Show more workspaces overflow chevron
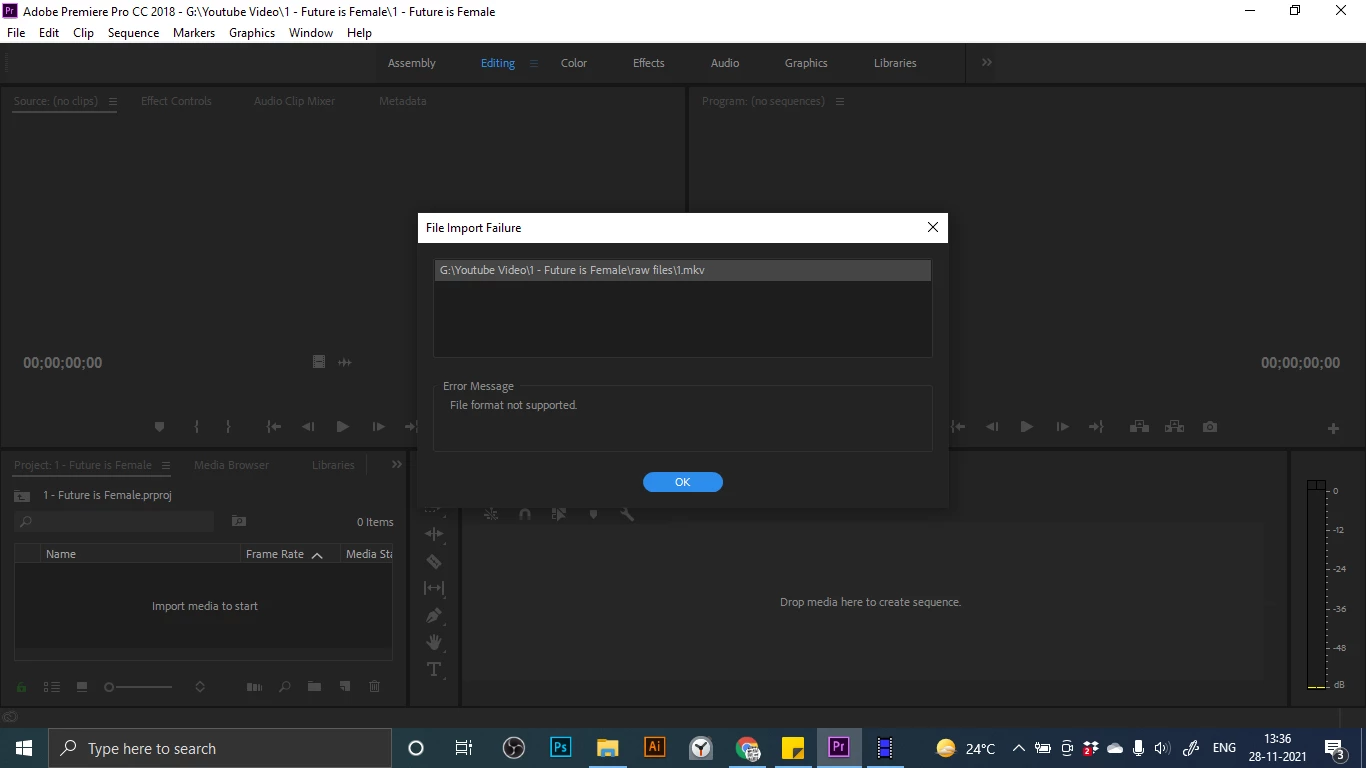 (987, 62)
